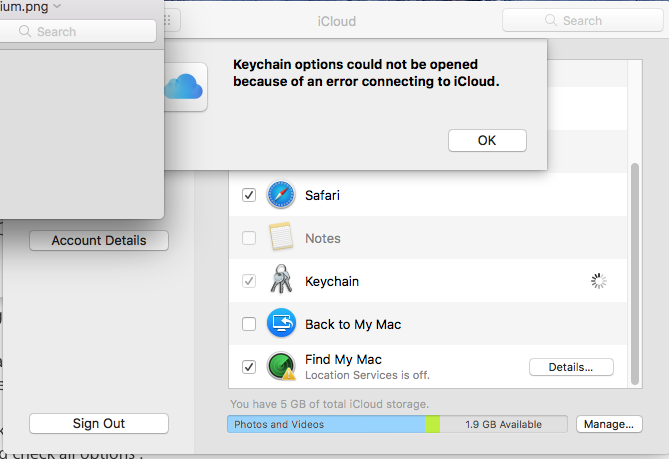Screen dimensions: 669x459
Task: Click the Keychain keys icon
Action: 281,279
